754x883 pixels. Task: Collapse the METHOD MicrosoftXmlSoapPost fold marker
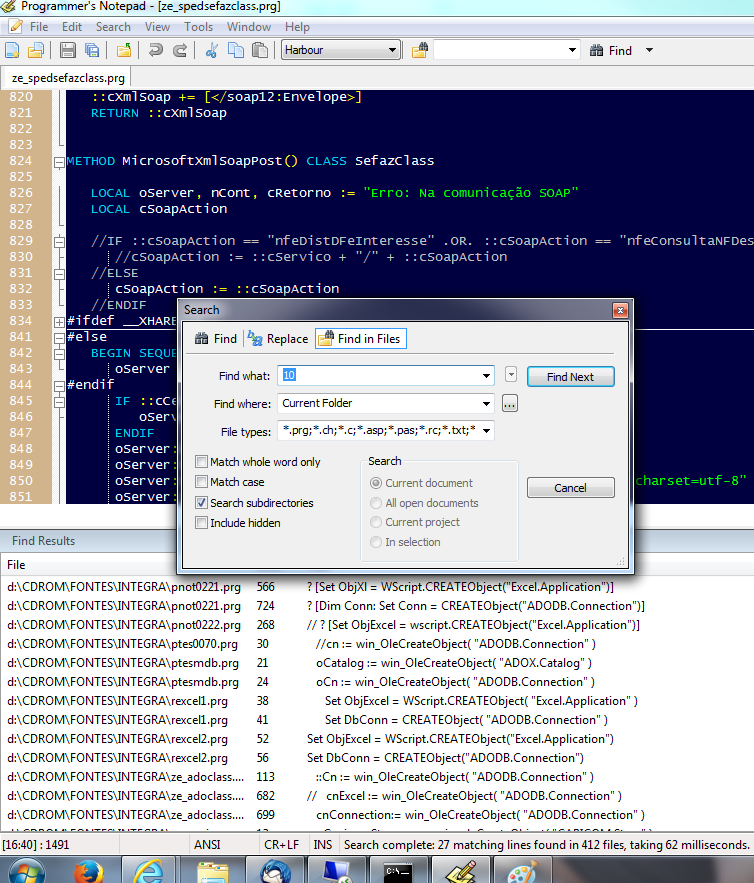click(x=58, y=161)
